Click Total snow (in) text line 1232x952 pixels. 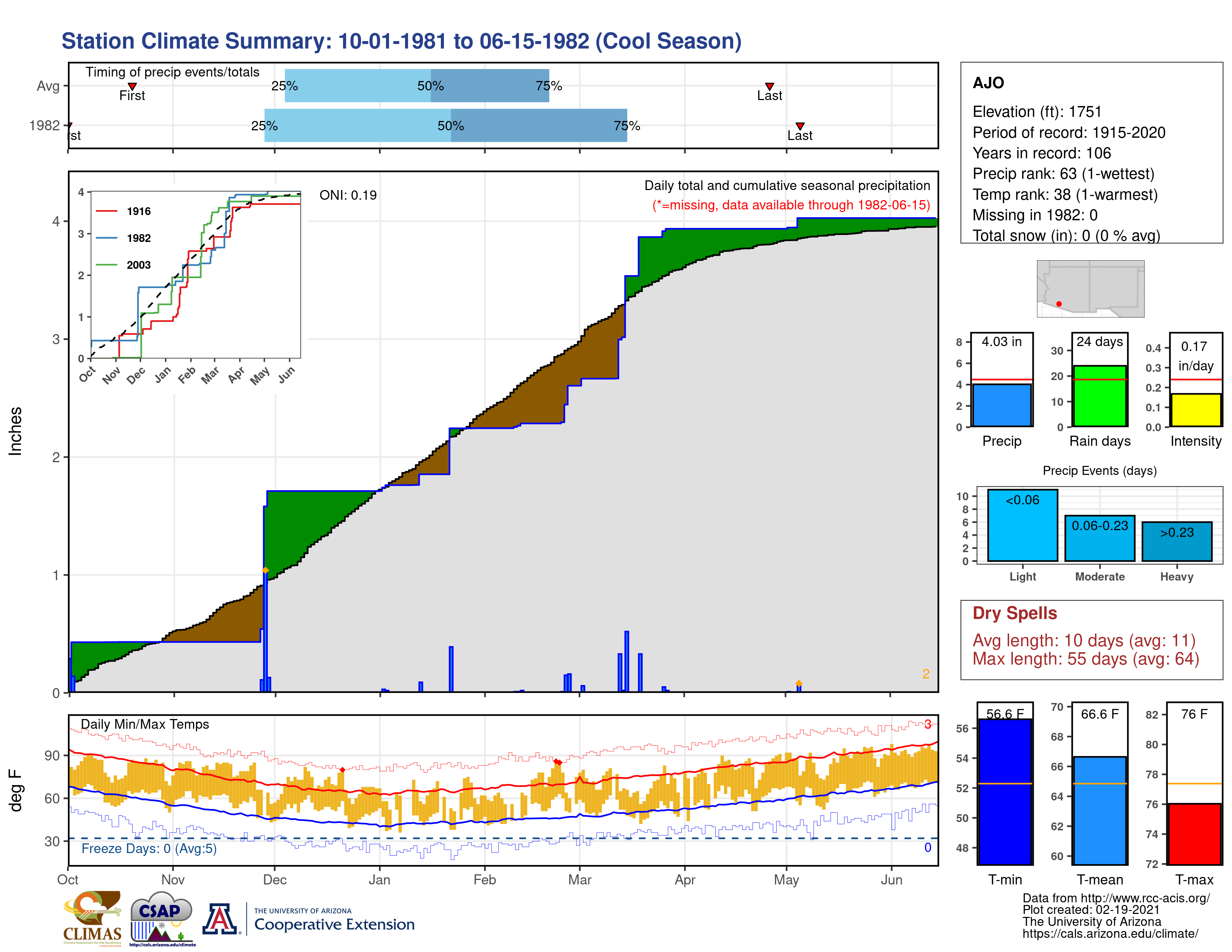(1066, 236)
